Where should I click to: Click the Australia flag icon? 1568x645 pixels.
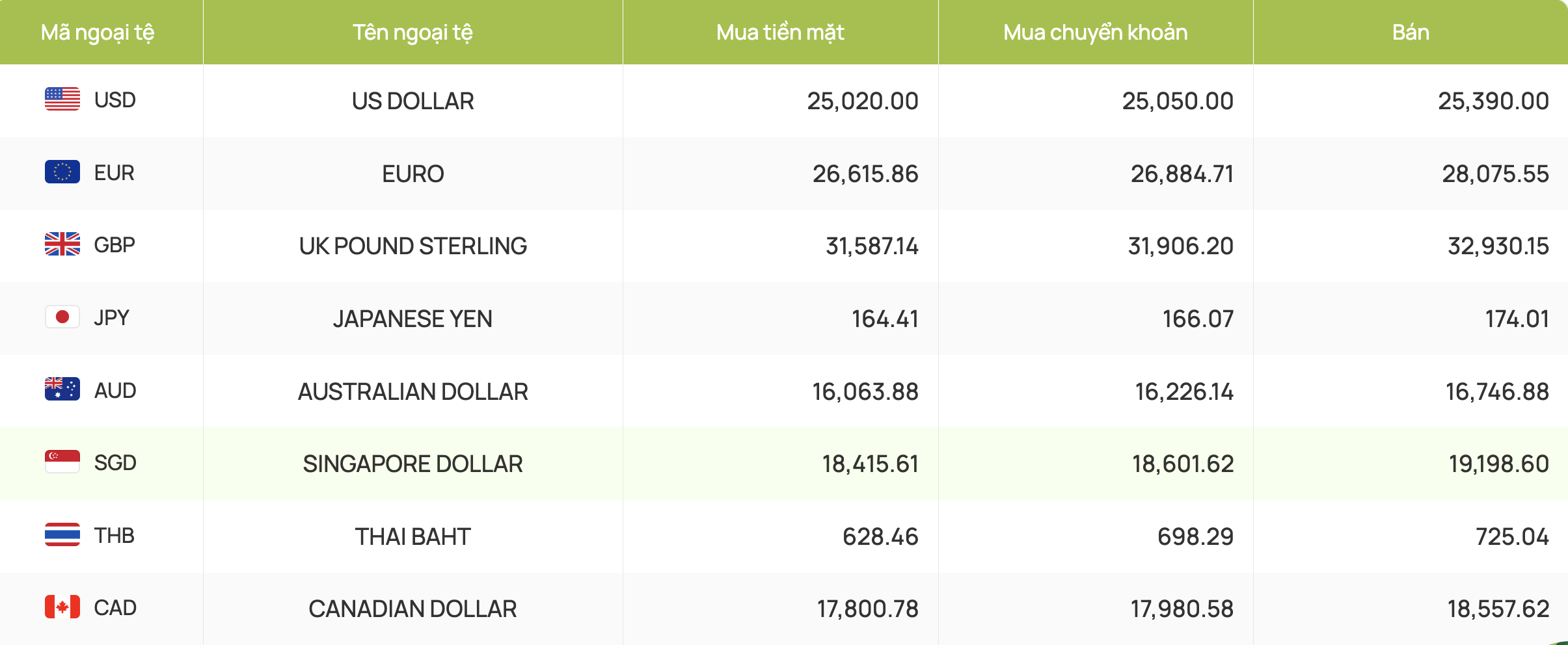(x=62, y=389)
